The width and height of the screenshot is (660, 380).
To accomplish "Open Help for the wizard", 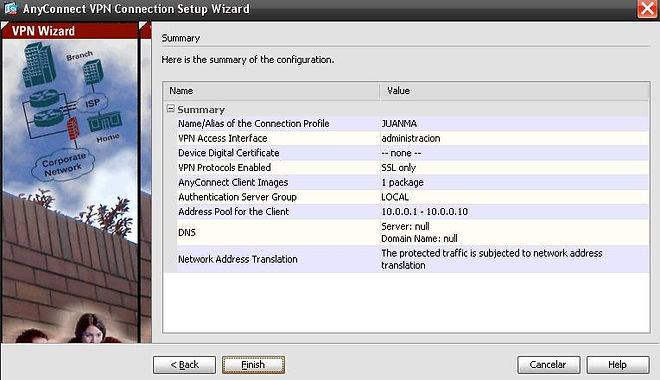I will coord(617,364).
